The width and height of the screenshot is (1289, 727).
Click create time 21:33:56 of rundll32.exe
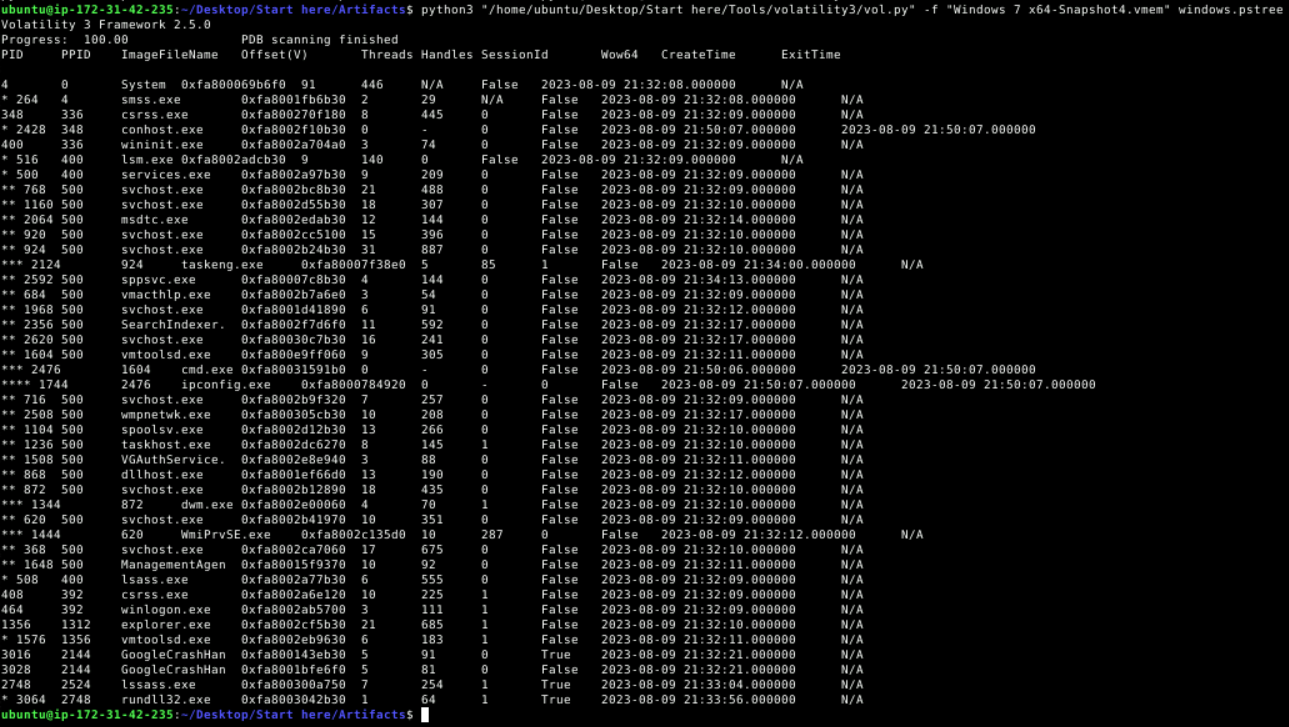[x=740, y=699]
